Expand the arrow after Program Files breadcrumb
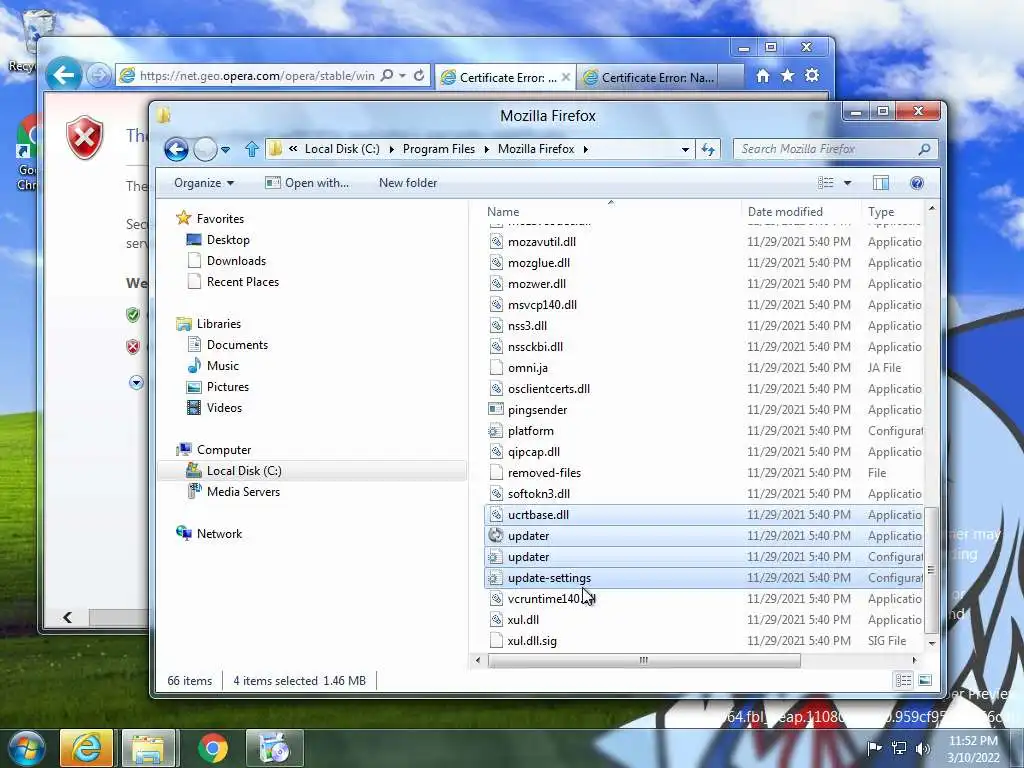The height and width of the screenshot is (768, 1024). pyautogui.click(x=487, y=150)
